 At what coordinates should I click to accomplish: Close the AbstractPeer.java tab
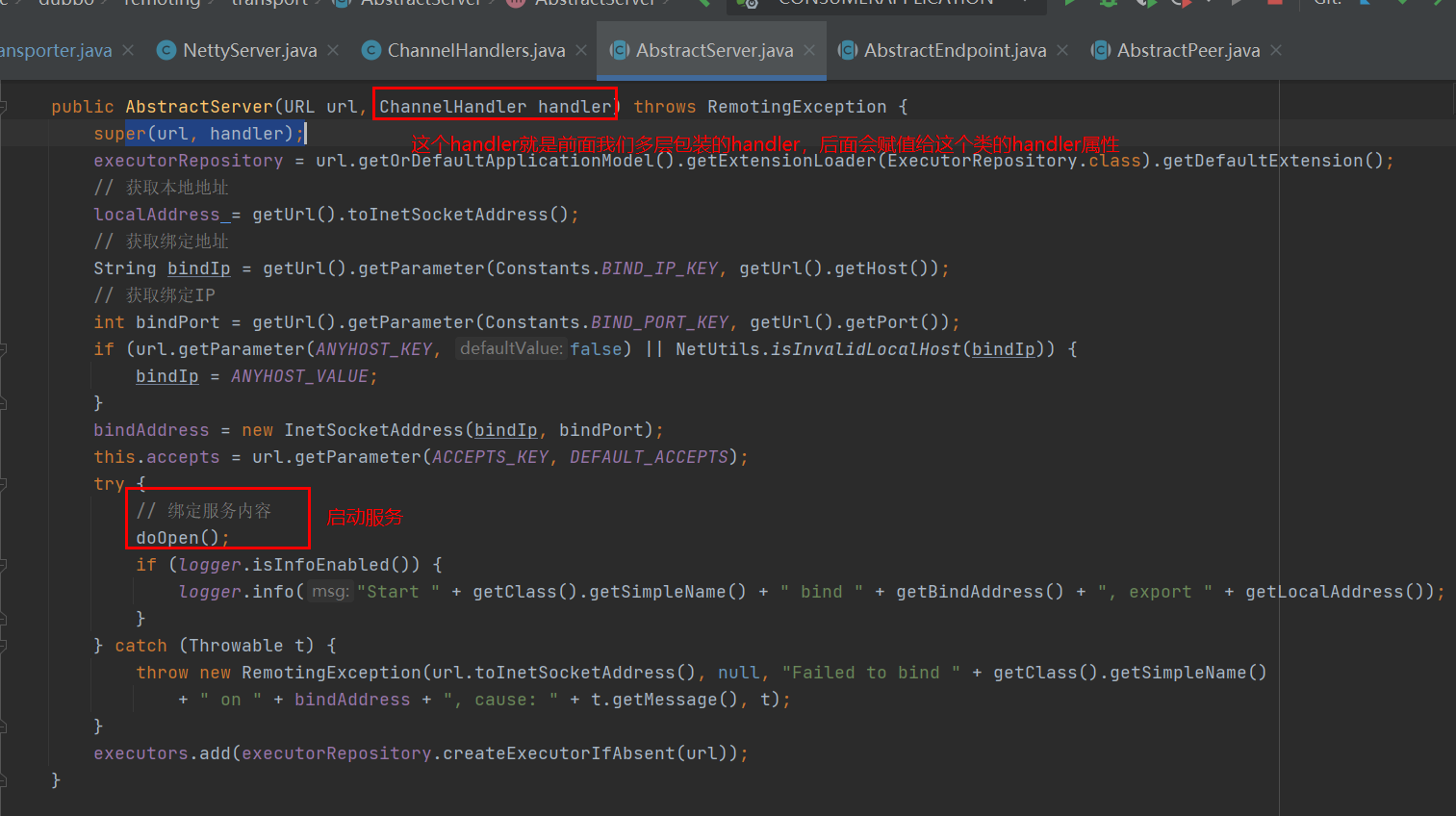tap(1276, 50)
